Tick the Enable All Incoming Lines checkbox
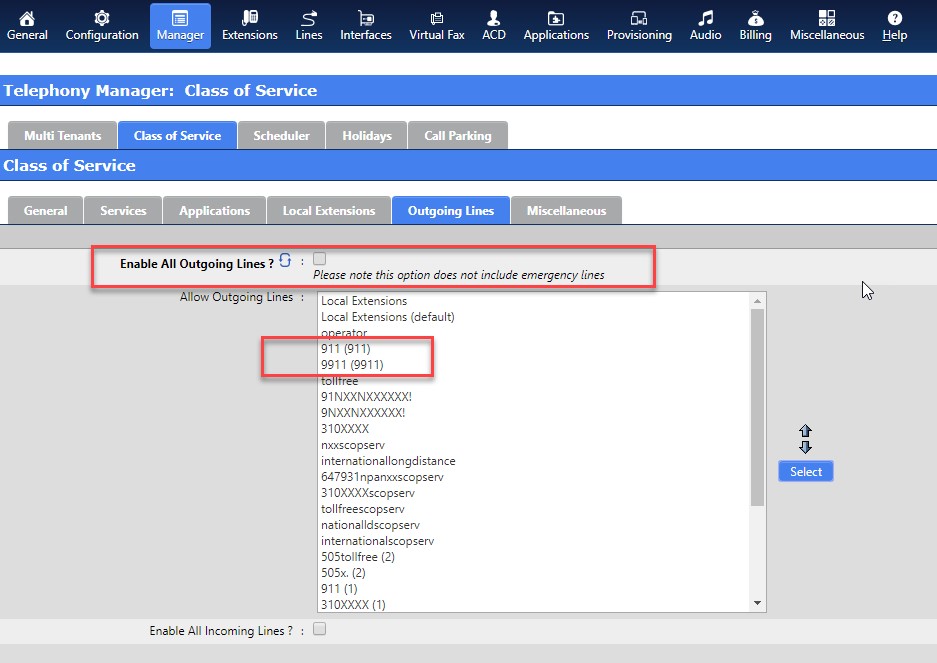 tap(320, 629)
